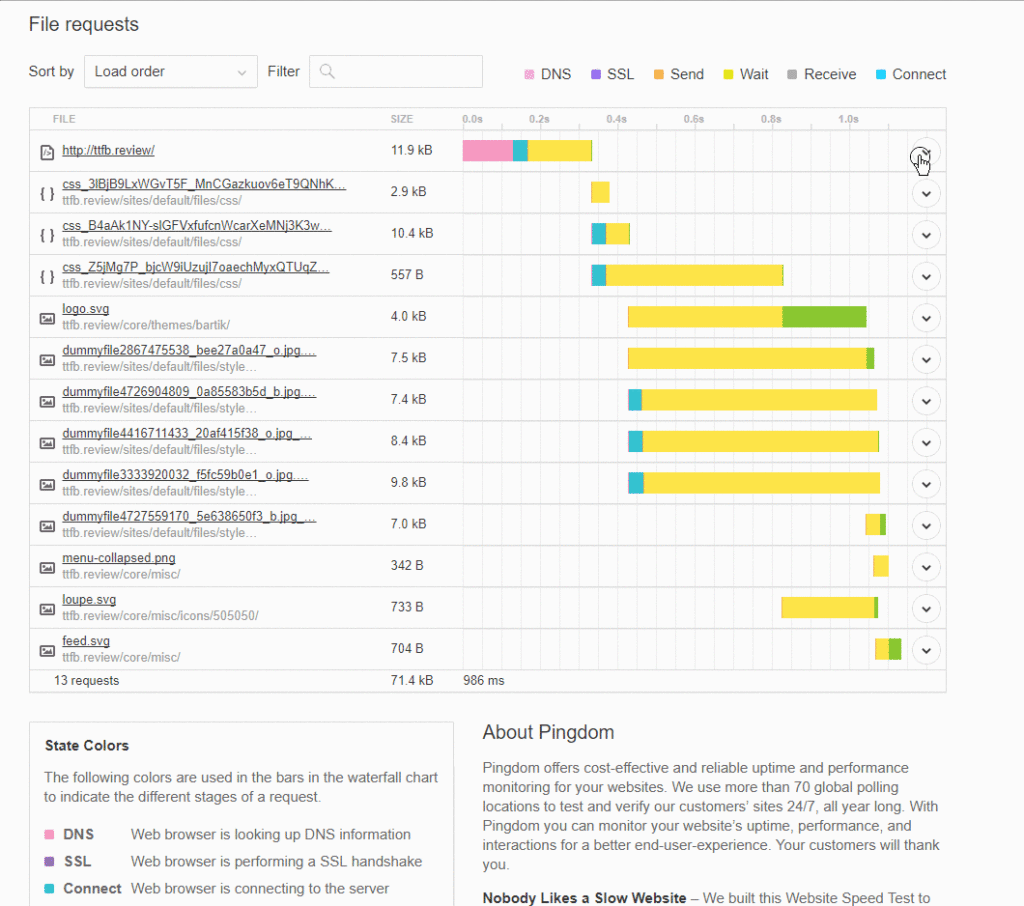Expand details for loupe.svg row

tap(926, 609)
